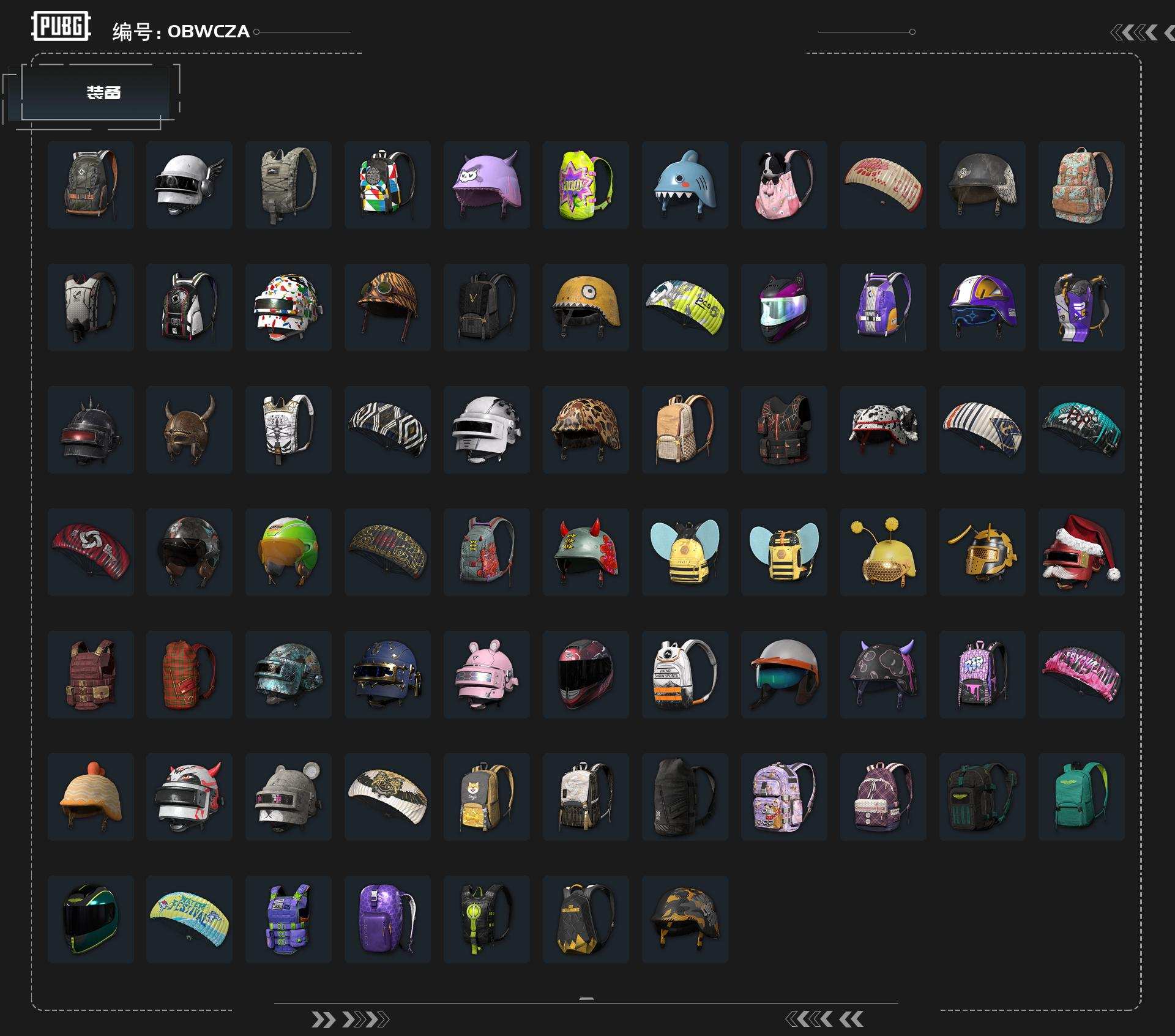1175x1036 pixels.
Task: Pick the pink backpack carrying a dog
Action: coord(784,185)
